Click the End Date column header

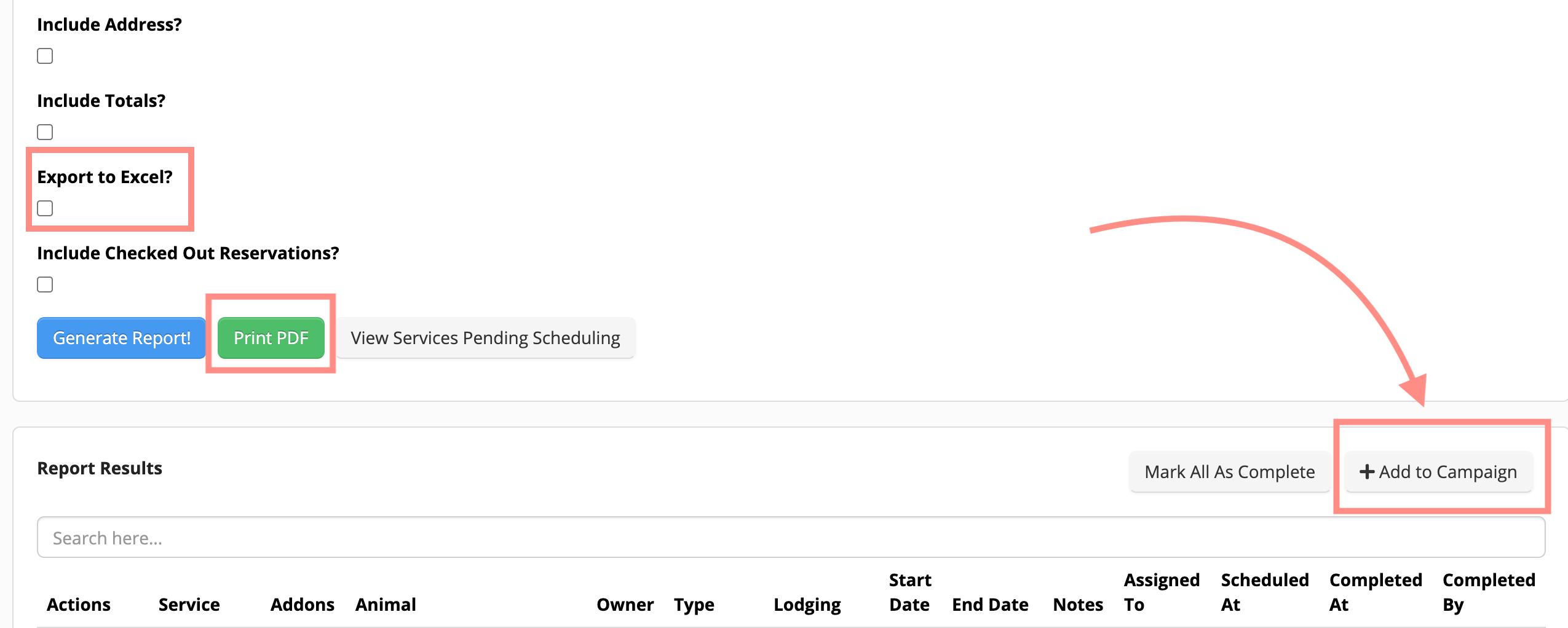pyautogui.click(x=990, y=605)
